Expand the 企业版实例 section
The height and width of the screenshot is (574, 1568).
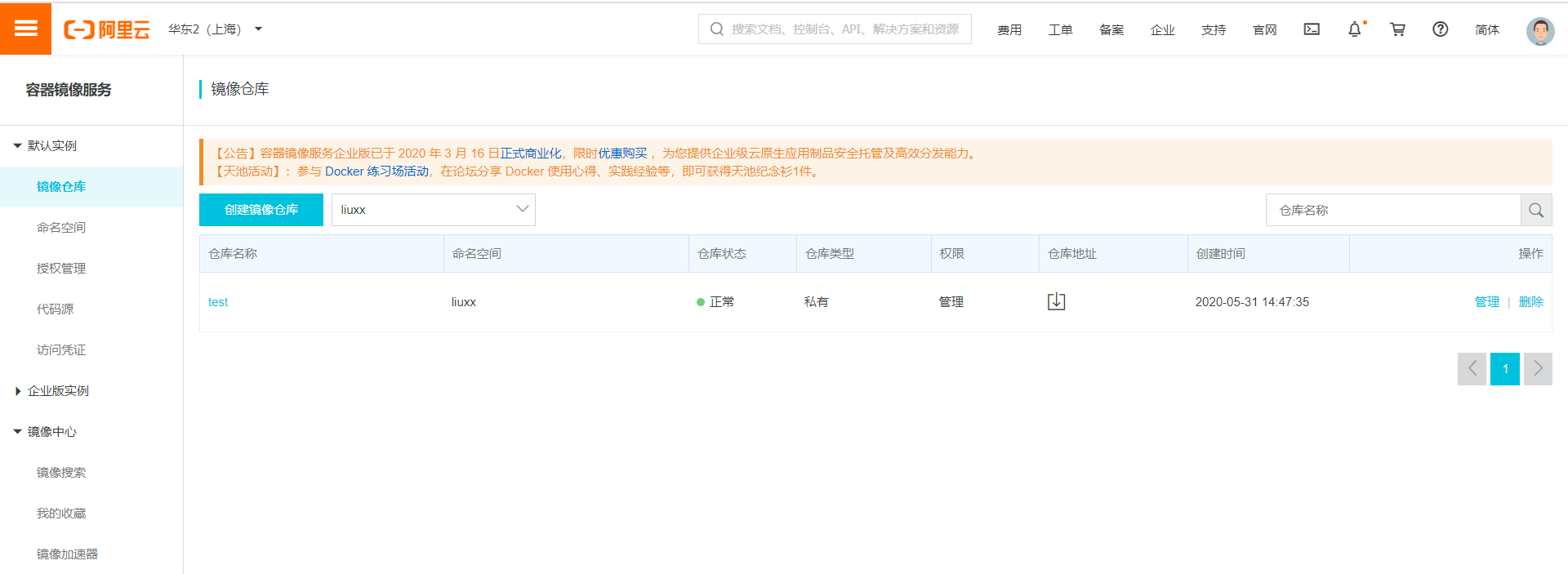point(18,391)
